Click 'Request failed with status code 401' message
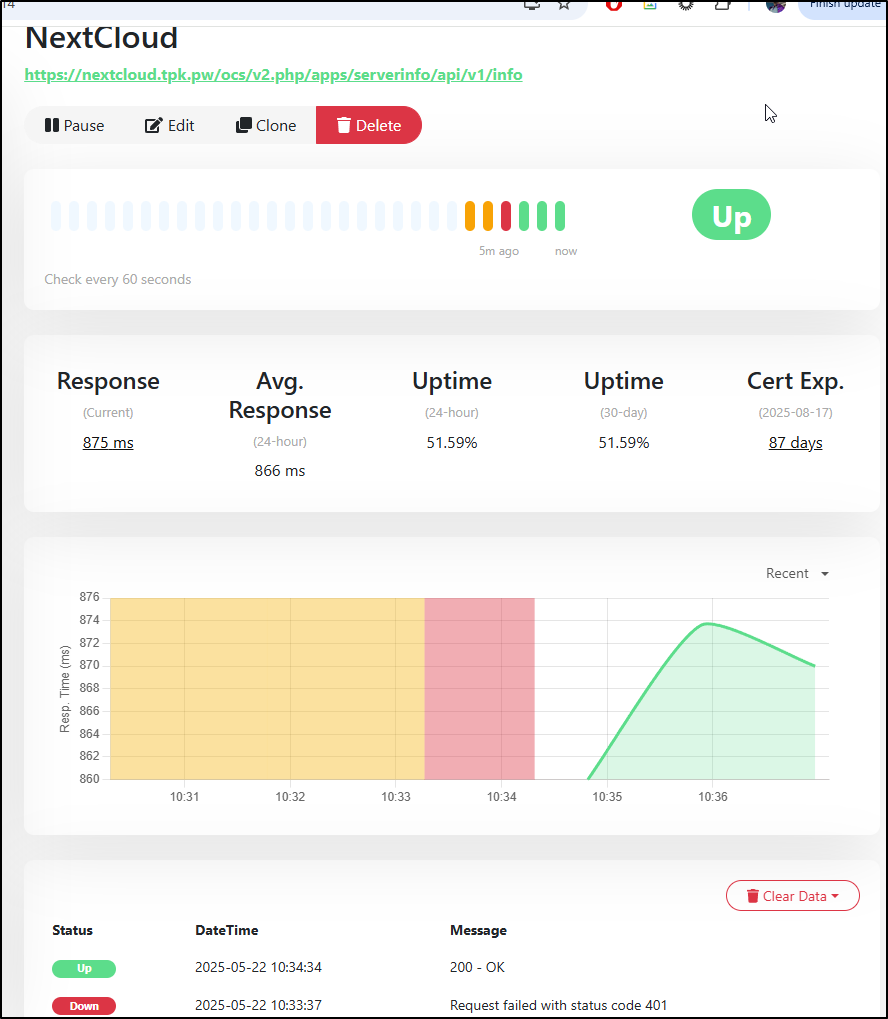Image resolution: width=888 pixels, height=1019 pixels. (558, 1005)
